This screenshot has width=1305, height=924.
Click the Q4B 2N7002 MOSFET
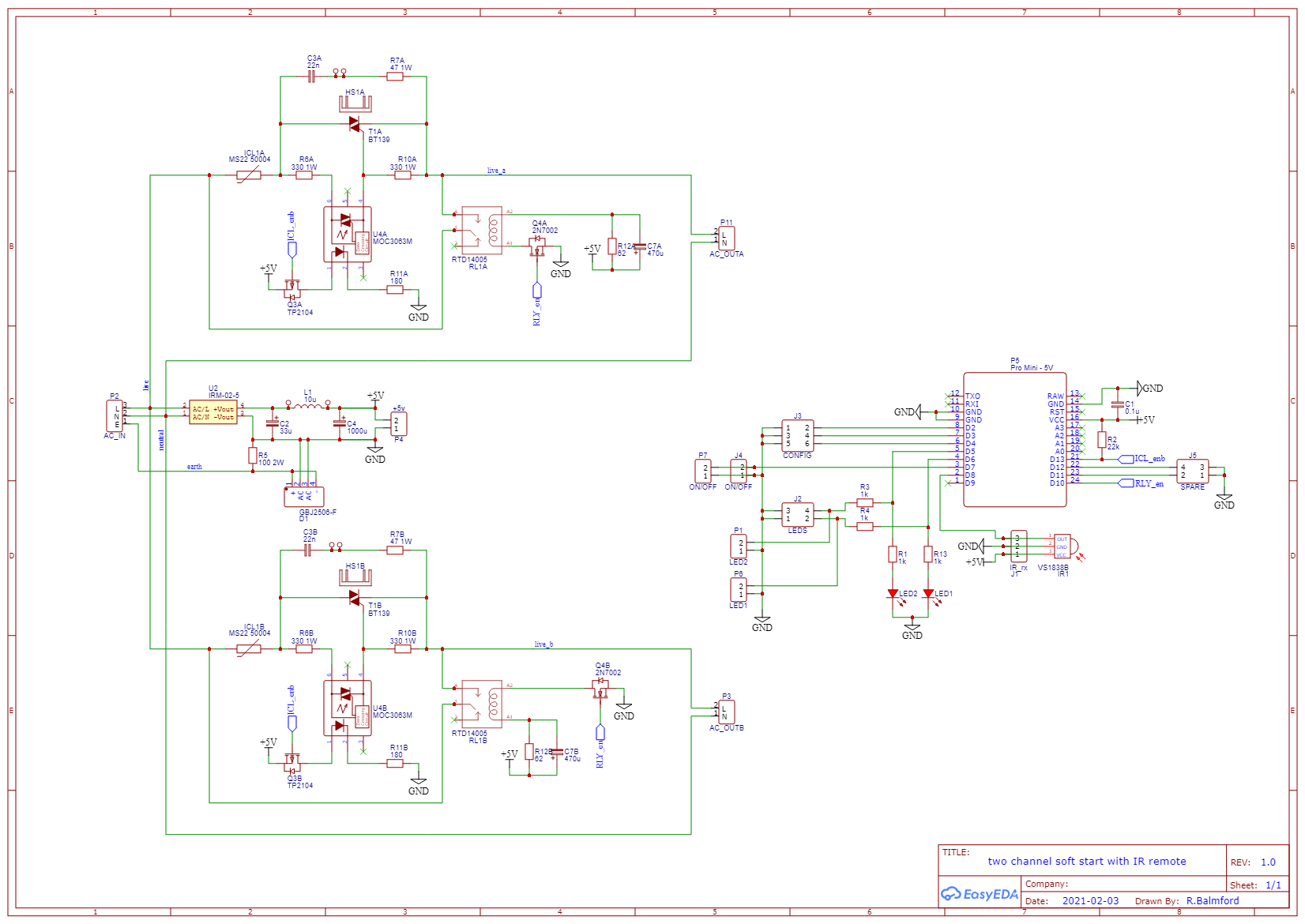[x=601, y=689]
